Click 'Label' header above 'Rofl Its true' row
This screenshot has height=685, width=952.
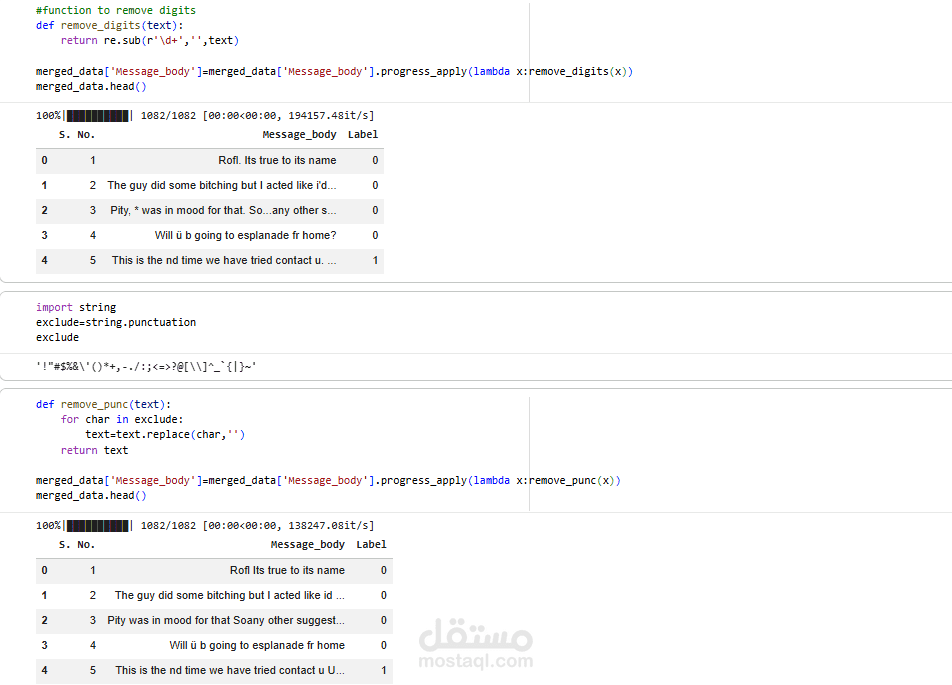[x=372, y=545]
